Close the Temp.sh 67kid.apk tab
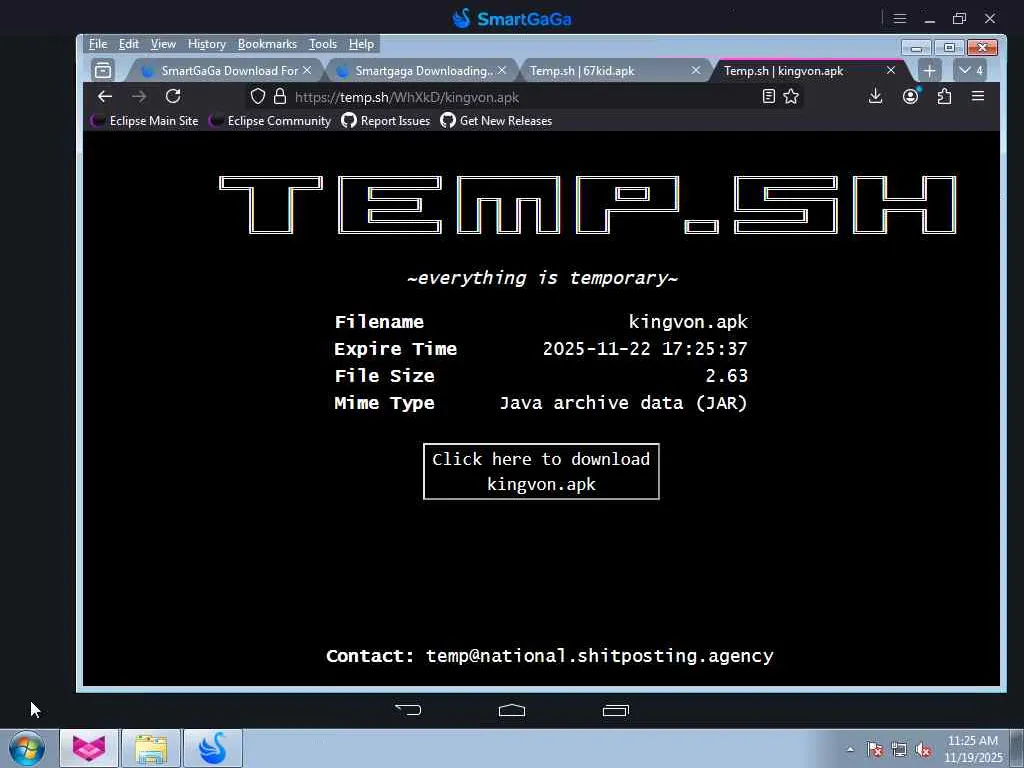The height and width of the screenshot is (768, 1024). 696,70
